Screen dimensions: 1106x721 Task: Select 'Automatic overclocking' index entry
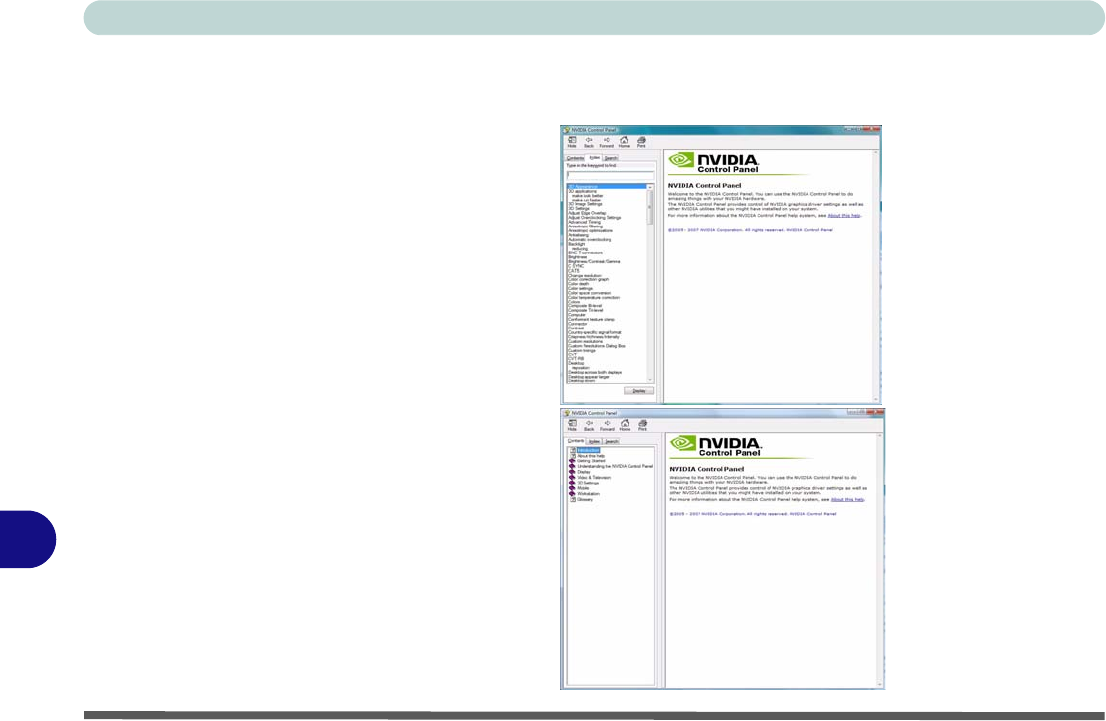(590, 240)
